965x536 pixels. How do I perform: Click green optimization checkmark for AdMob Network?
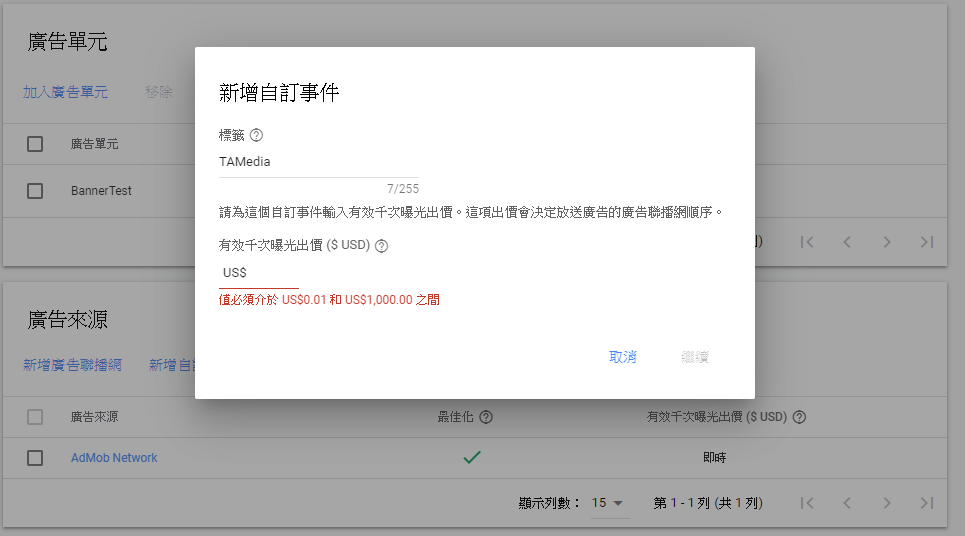click(472, 457)
